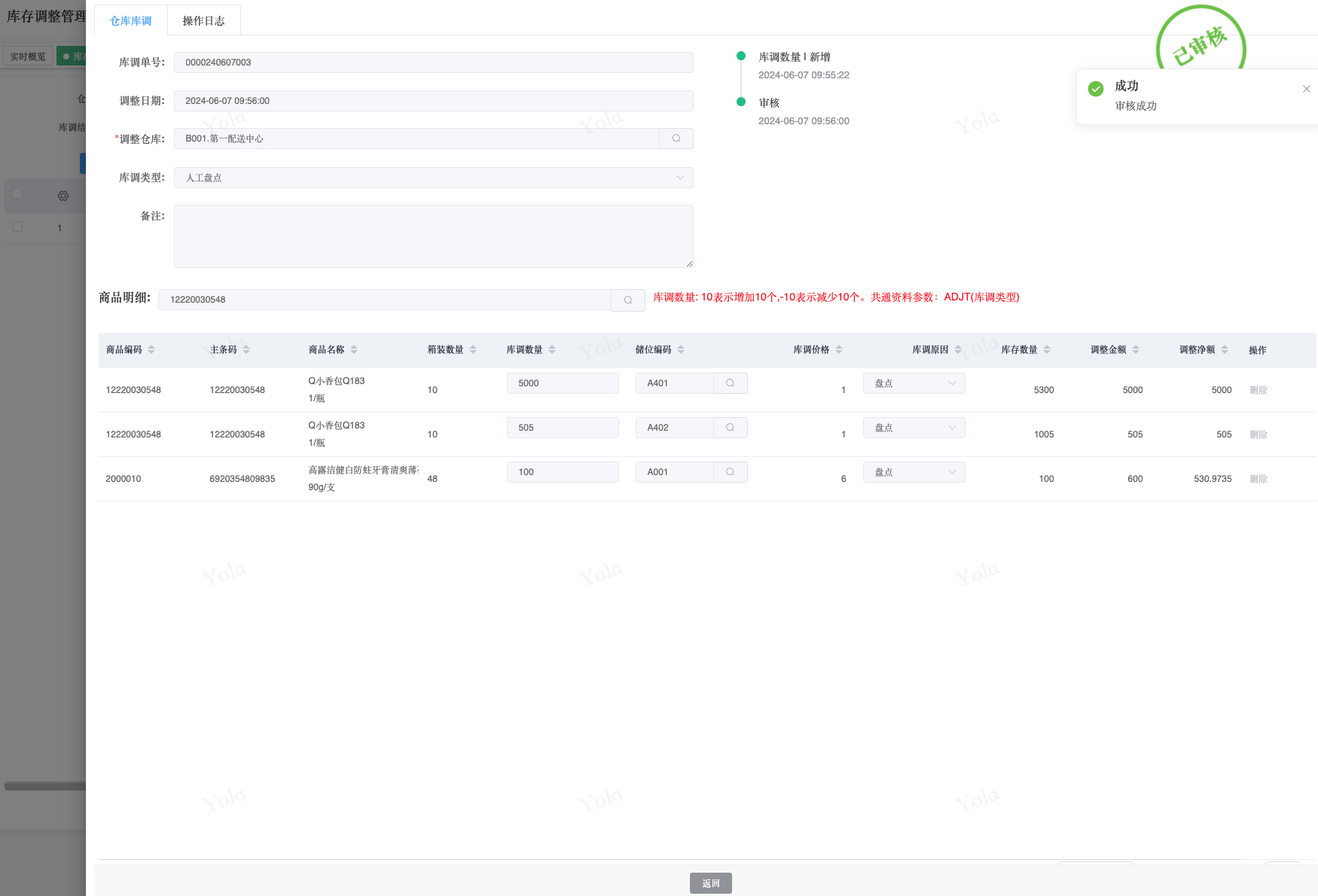Sort by 商品编码 column
Viewport: 1318px width, 896px height.
[x=151, y=349]
